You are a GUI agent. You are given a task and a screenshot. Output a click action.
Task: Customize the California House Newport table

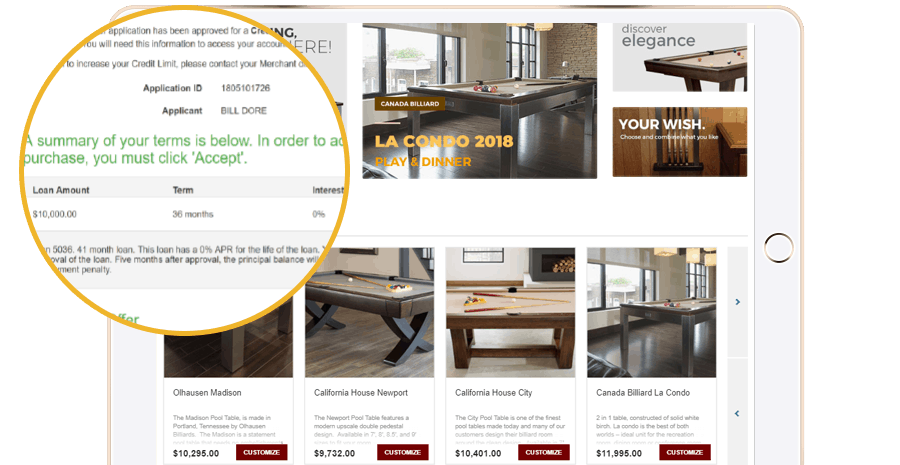pyautogui.click(x=403, y=452)
